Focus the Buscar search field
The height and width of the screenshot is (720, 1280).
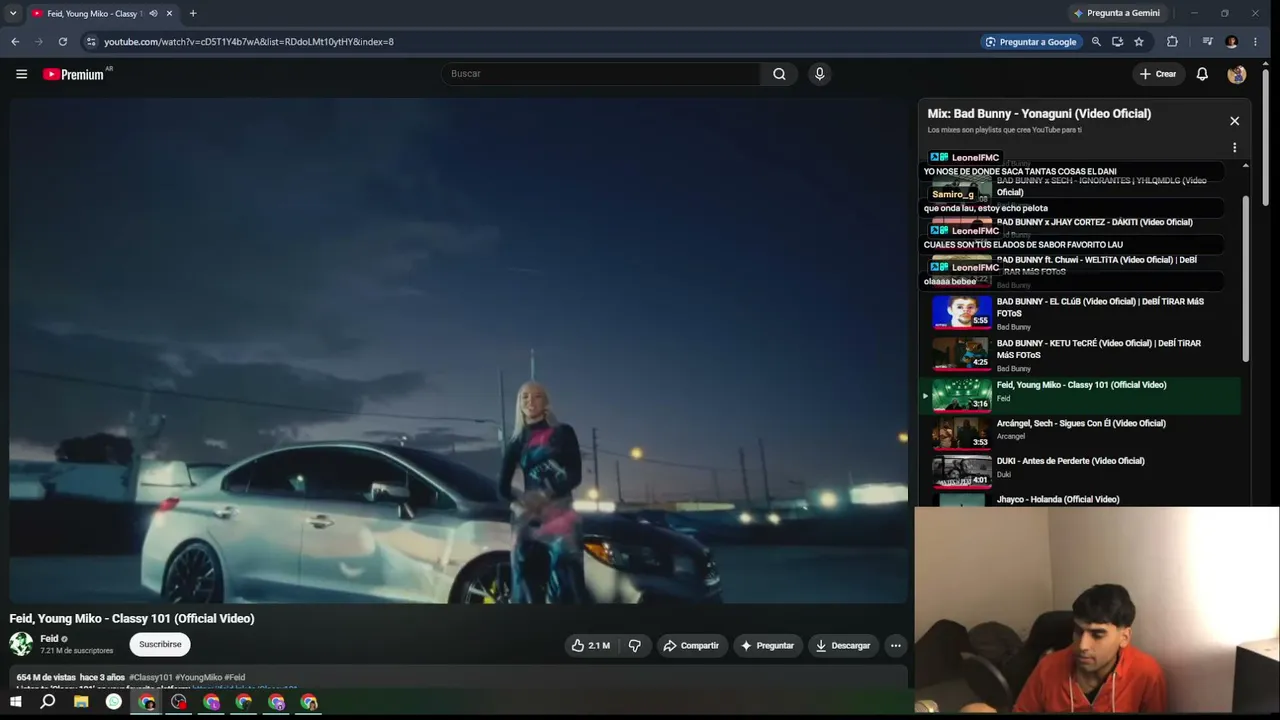click(x=601, y=74)
